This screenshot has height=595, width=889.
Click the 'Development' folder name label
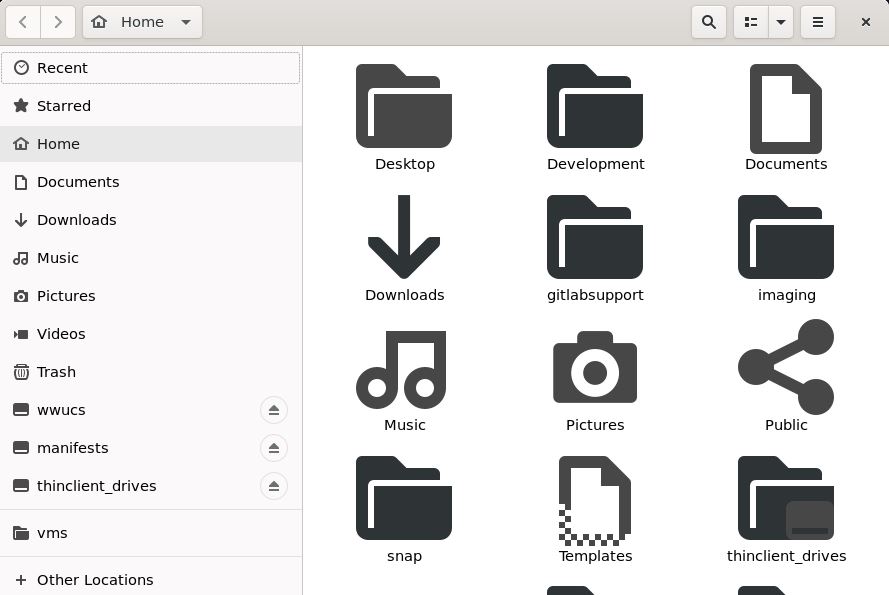click(595, 164)
